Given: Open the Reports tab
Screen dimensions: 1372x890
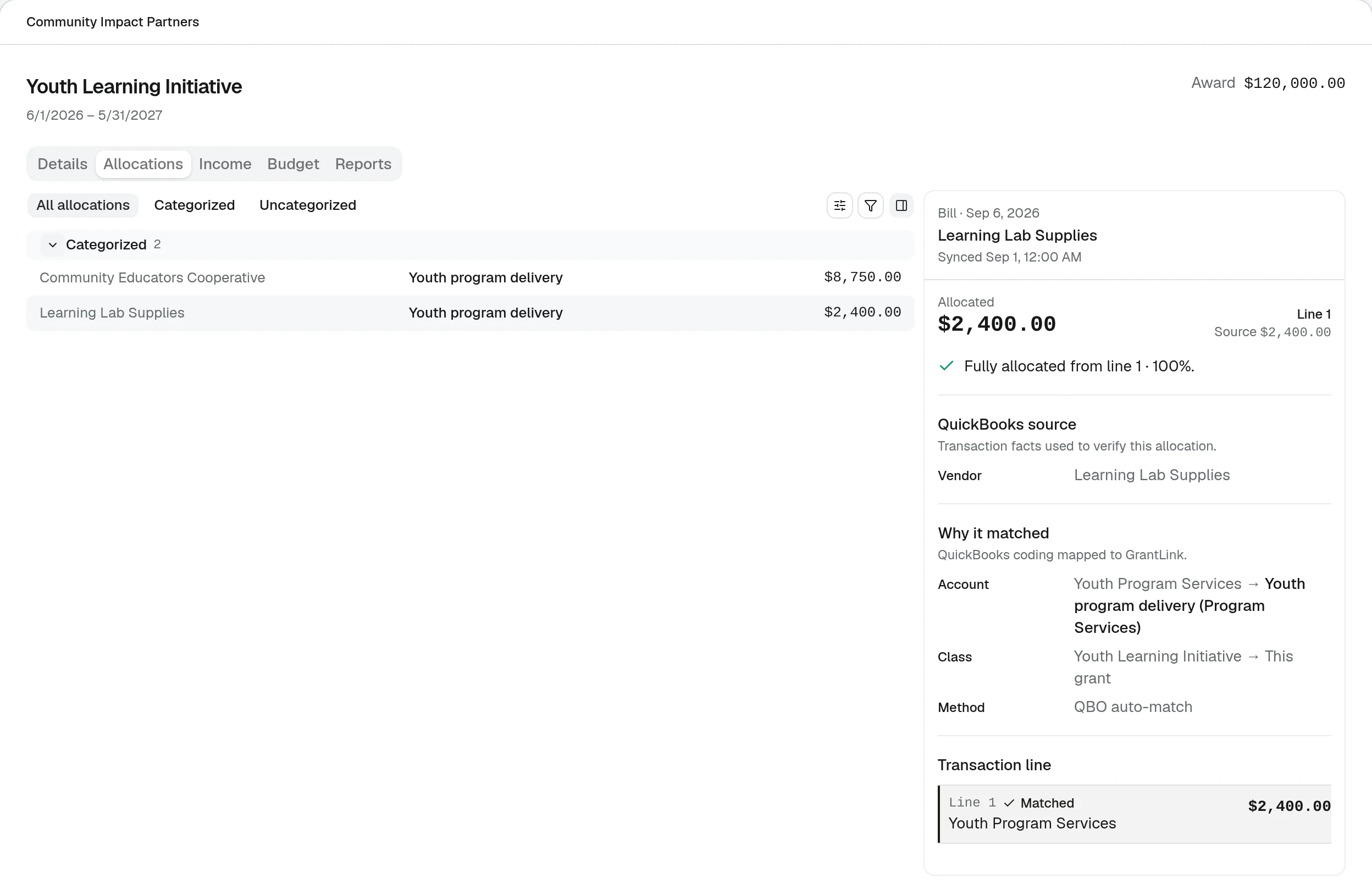Looking at the screenshot, I should coord(363,164).
